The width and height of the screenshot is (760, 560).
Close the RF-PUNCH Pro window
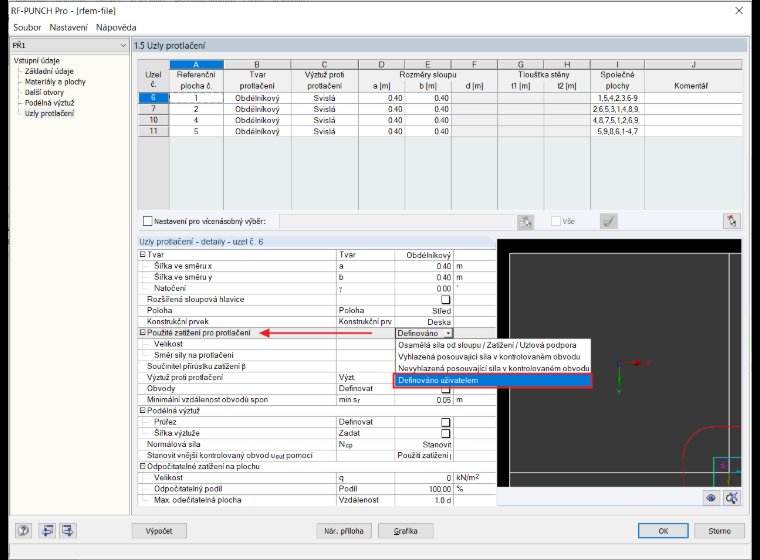click(739, 11)
